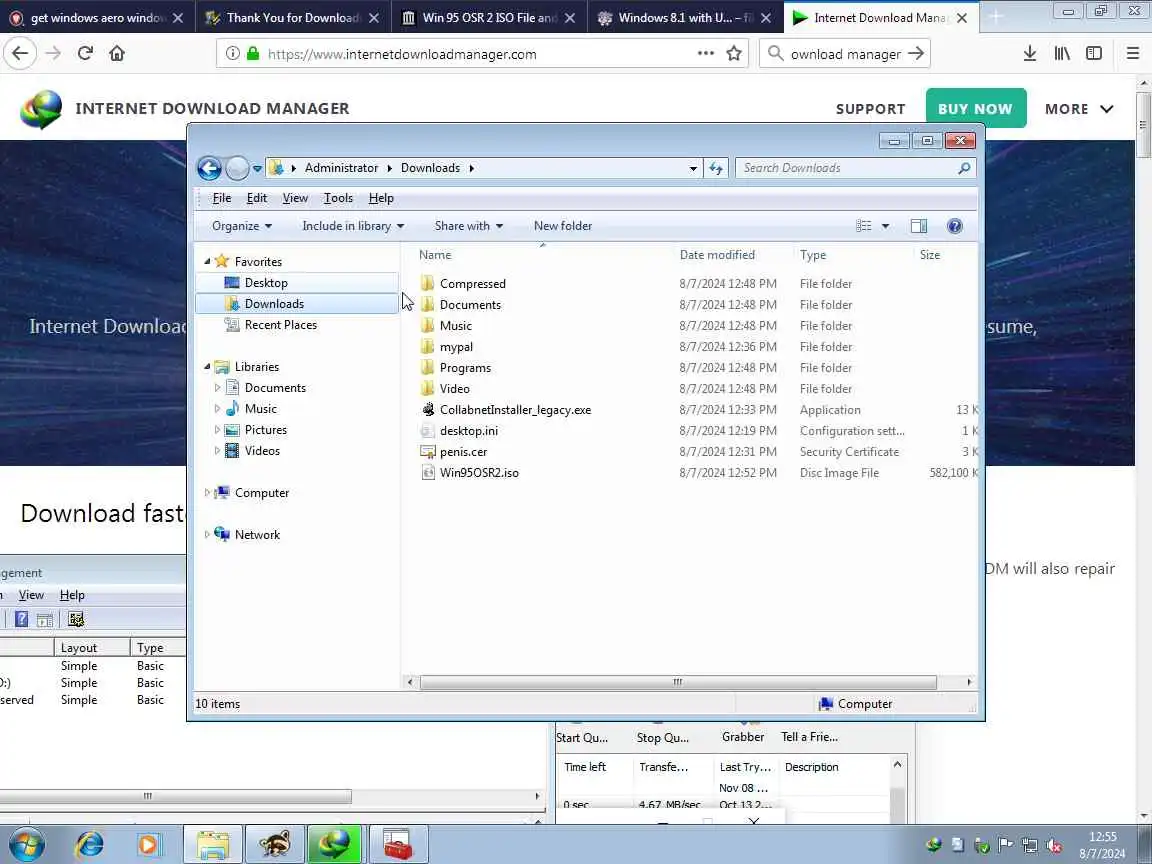Screen dimensions: 1152x864
Task: Click the Explorer forward navigation arrow
Action: click(x=237, y=168)
